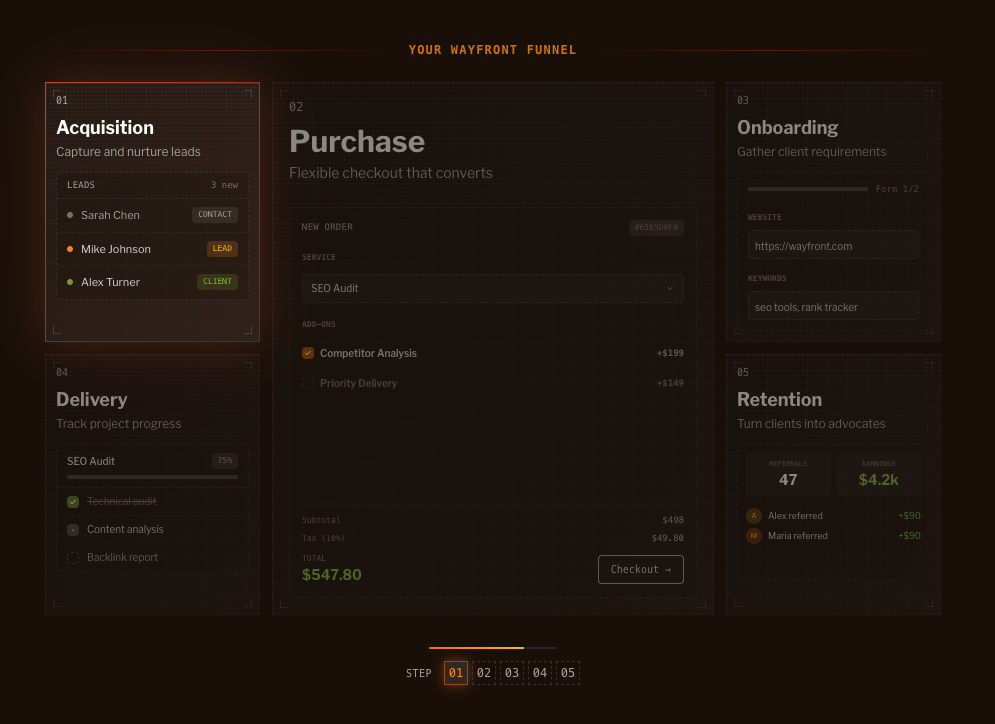Screen dimensions: 995x724
Task: Click Maria's avatar in referral list
Action: [x=754, y=536]
